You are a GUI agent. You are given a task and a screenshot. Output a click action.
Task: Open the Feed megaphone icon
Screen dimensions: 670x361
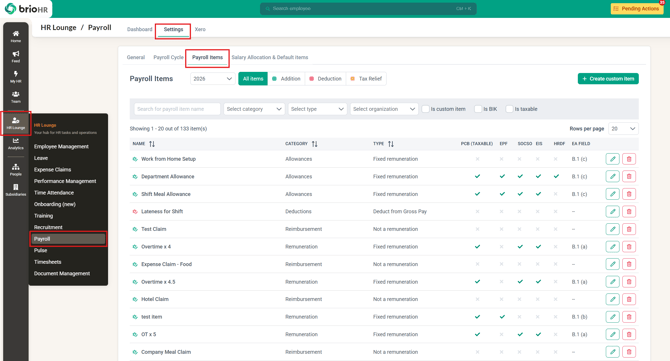coord(16,56)
